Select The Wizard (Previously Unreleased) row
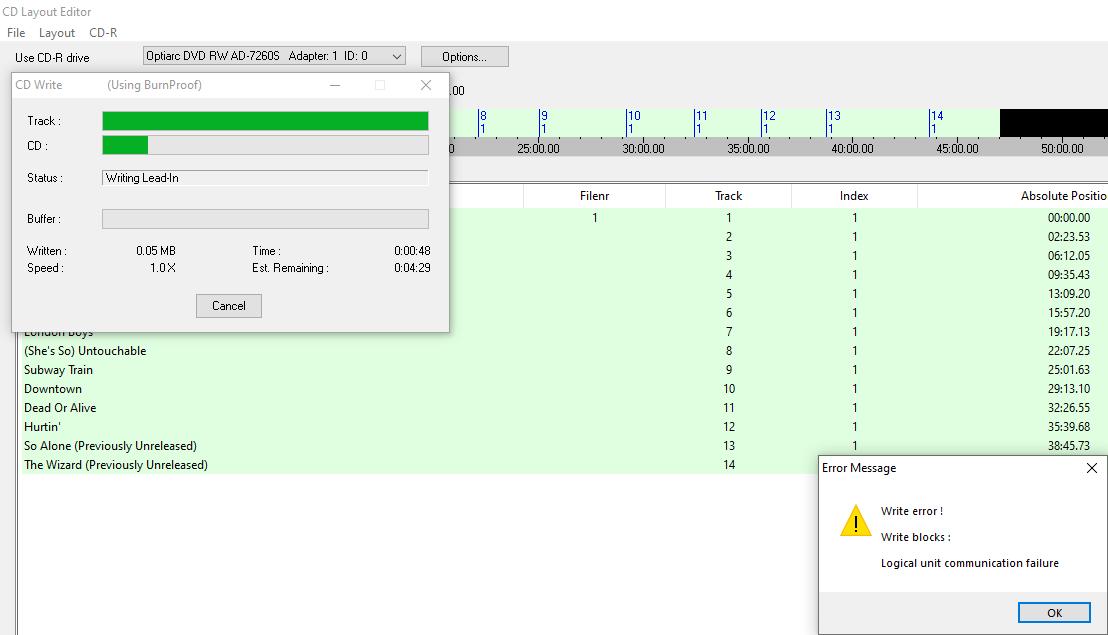The height and width of the screenshot is (635, 1108). tap(558, 465)
